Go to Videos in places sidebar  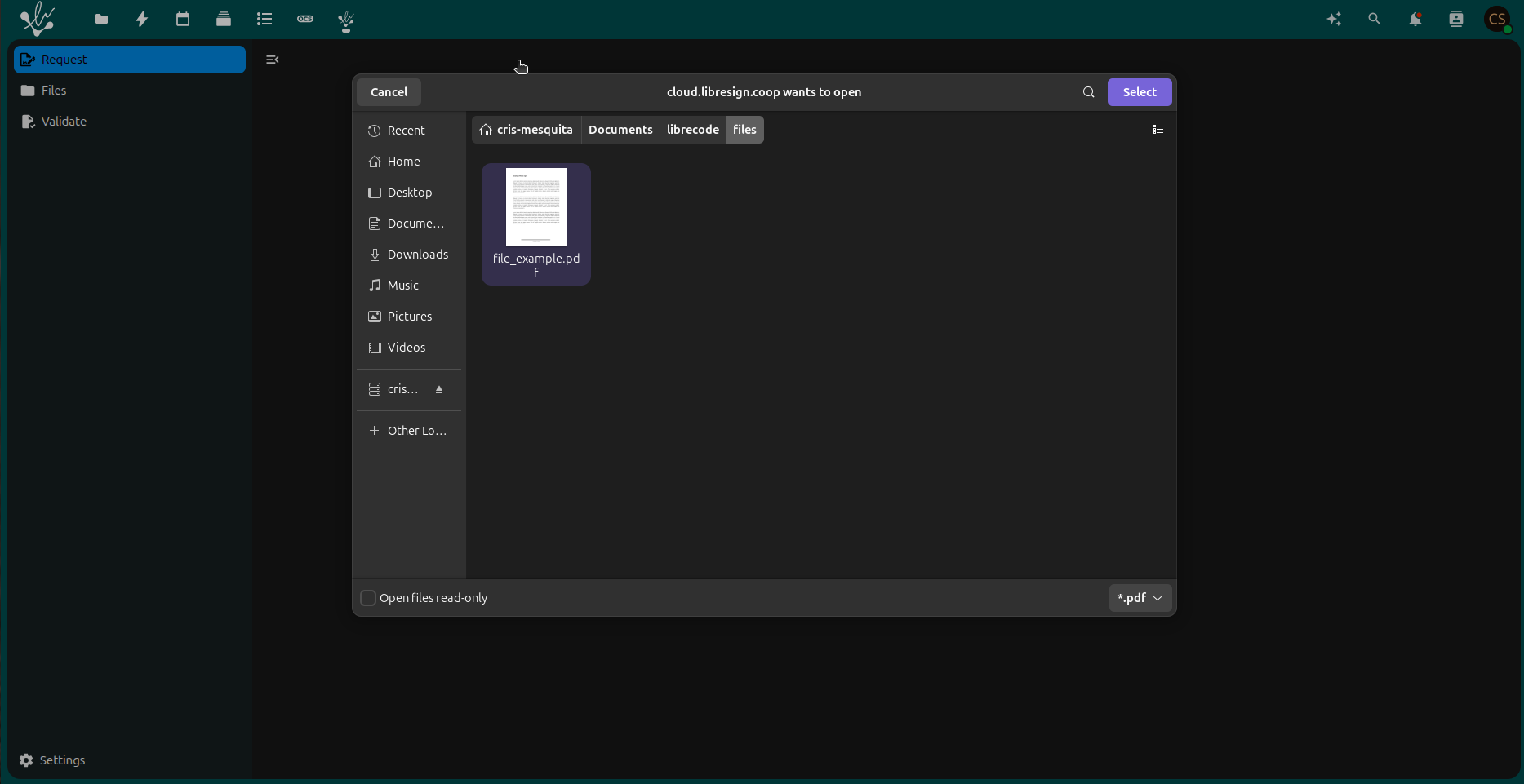[x=409, y=348]
